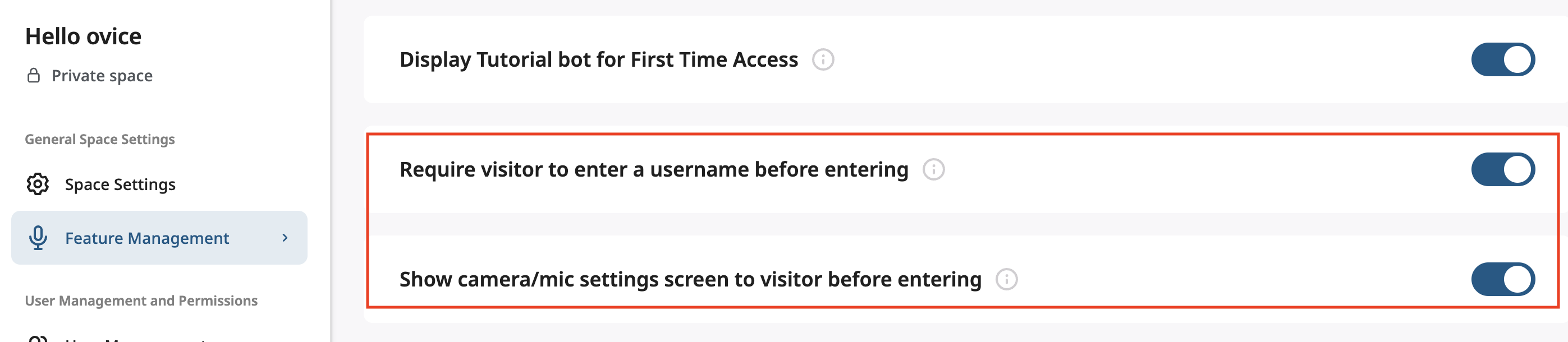1568x342 pixels.
Task: Click the Require visitor username setting label
Action: click(x=654, y=169)
